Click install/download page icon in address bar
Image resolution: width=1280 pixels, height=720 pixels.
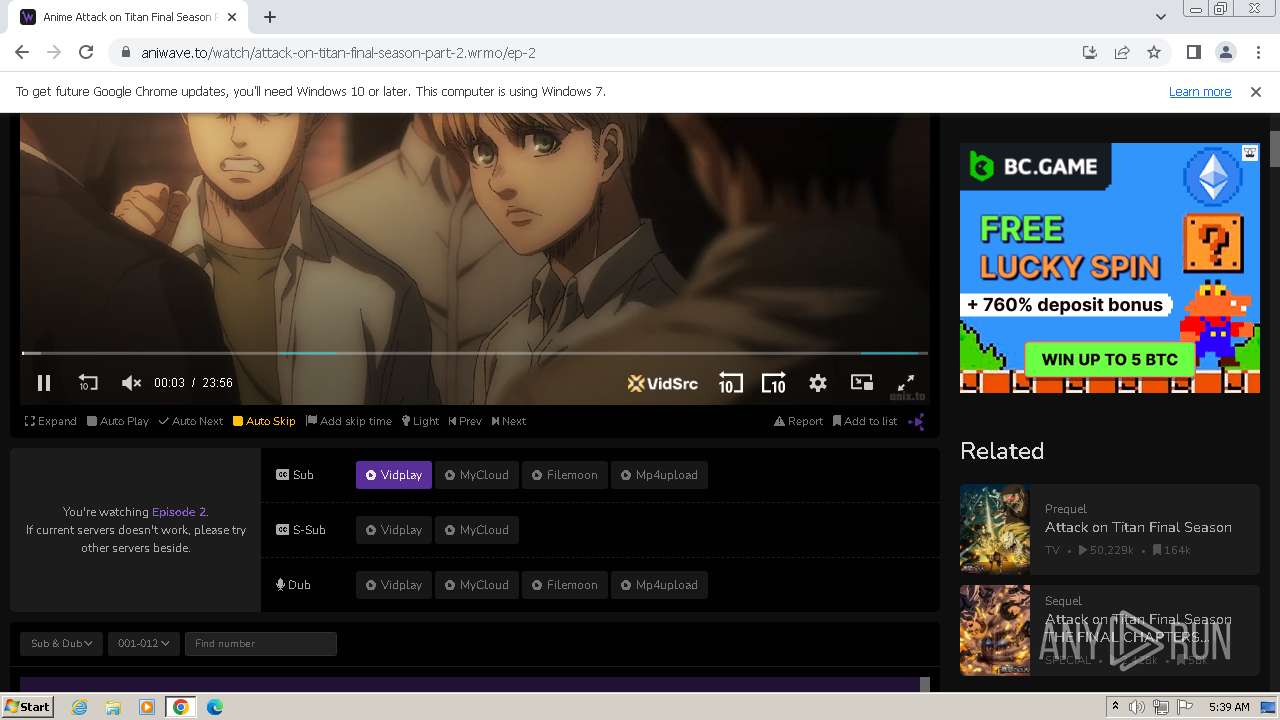coord(1090,52)
